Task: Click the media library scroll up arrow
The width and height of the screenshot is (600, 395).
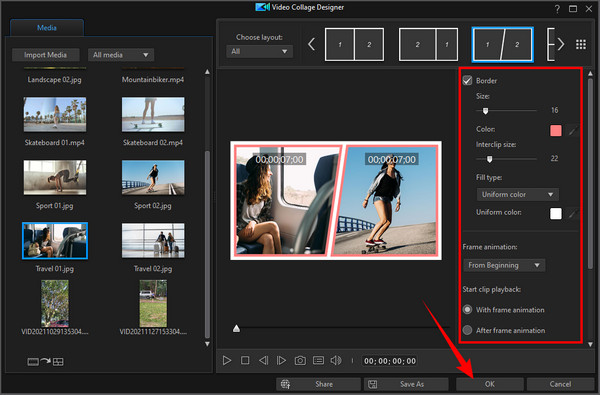Action: 207,72
